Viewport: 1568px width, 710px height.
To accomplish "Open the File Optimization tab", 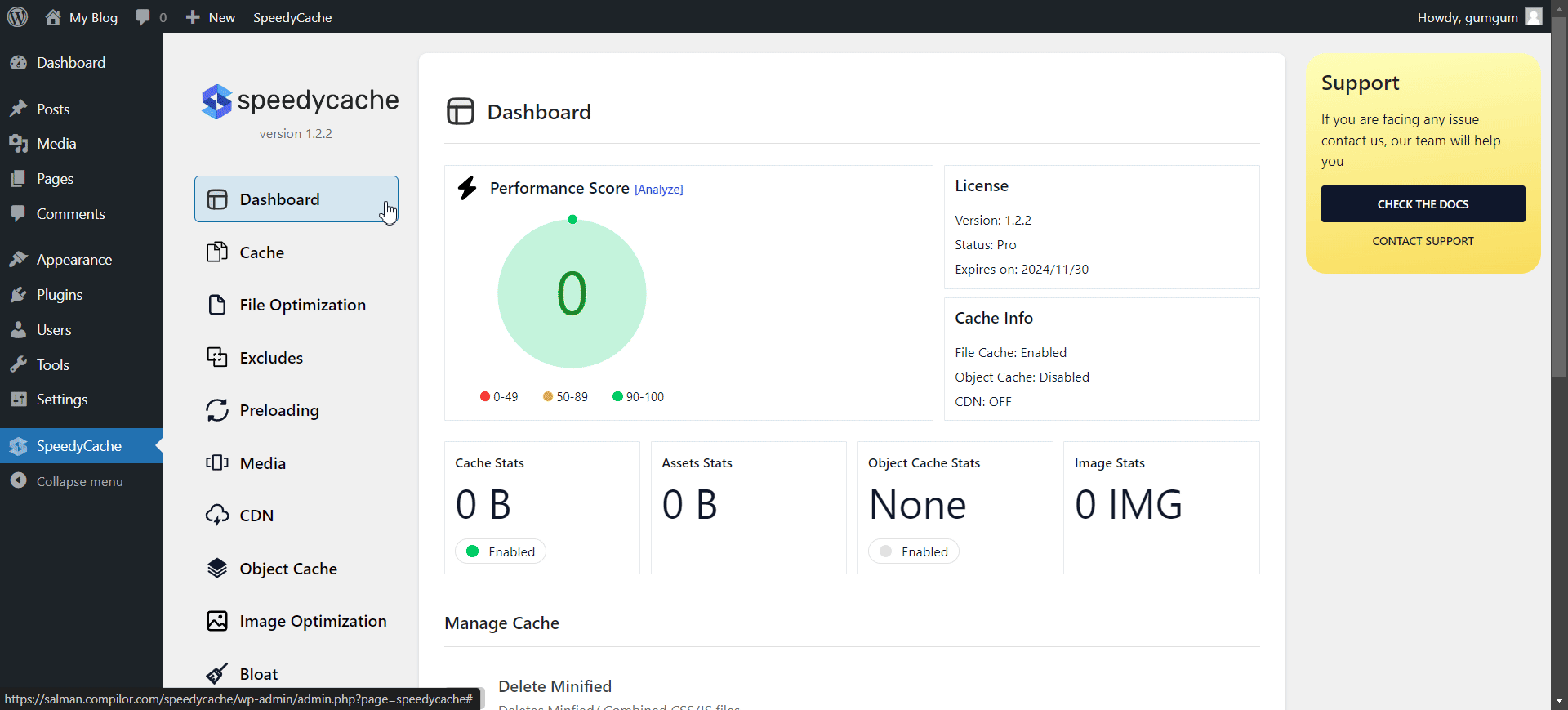I will coord(296,305).
